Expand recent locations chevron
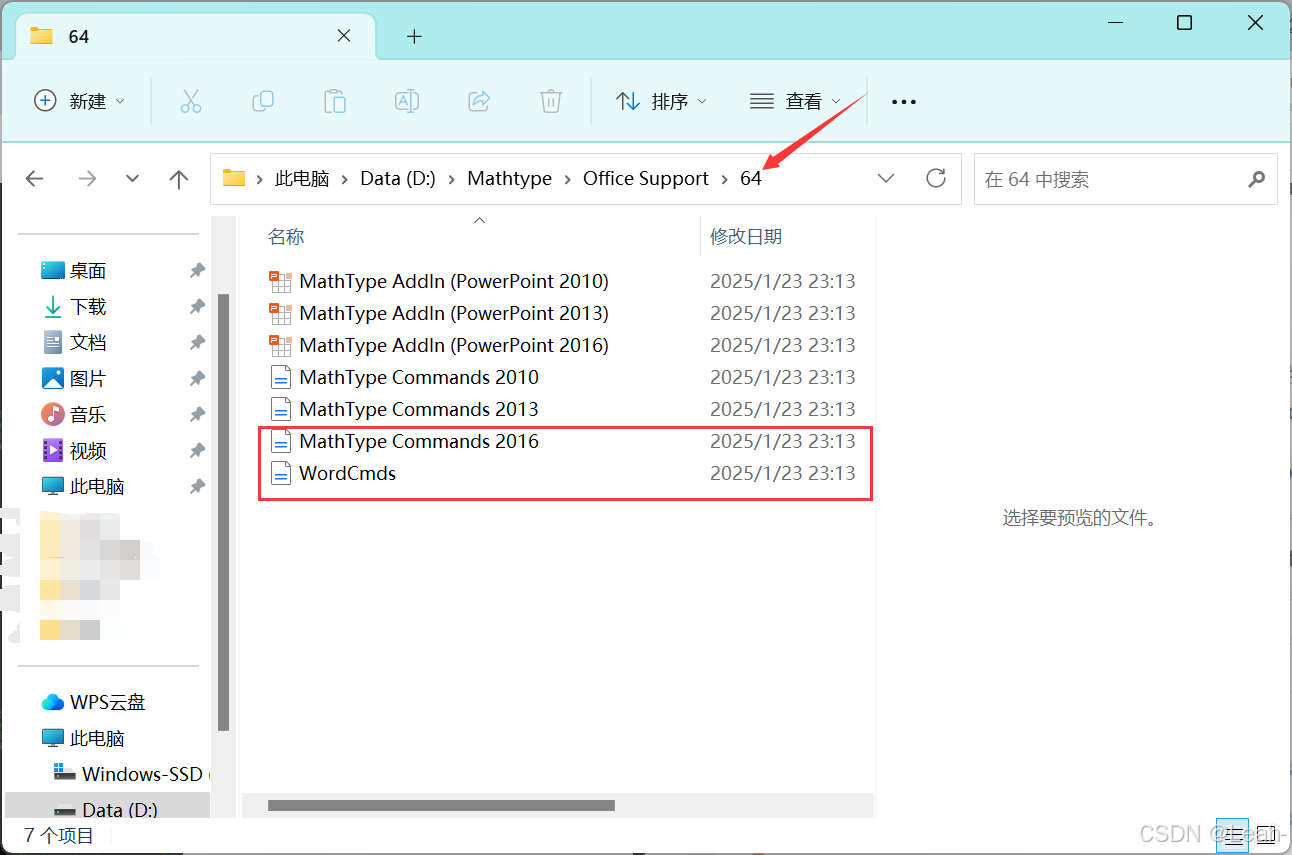This screenshot has height=855, width=1292. pos(132,179)
